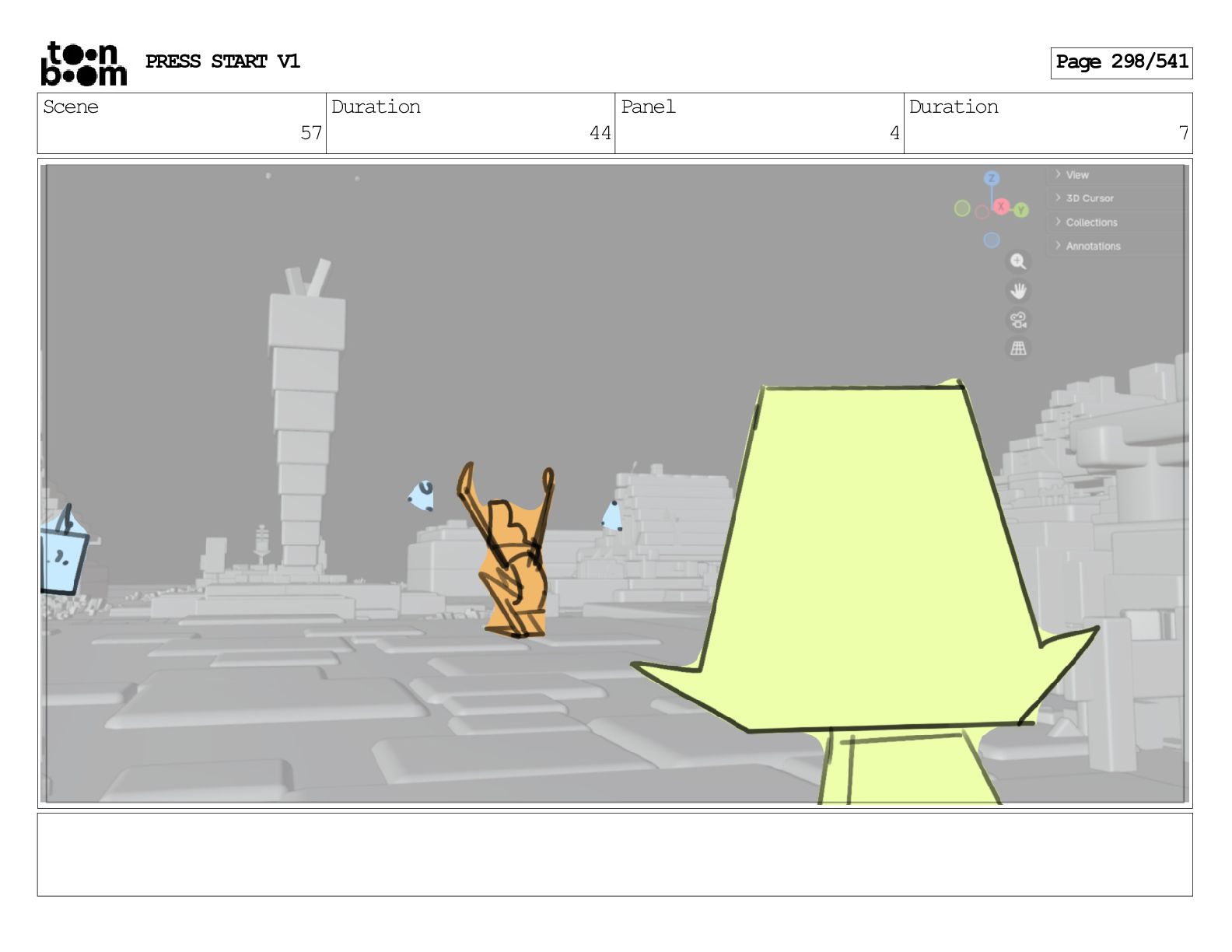Click the Page 298/541 indicator
Viewport: 1232px width, 952px height.
coord(1122,62)
